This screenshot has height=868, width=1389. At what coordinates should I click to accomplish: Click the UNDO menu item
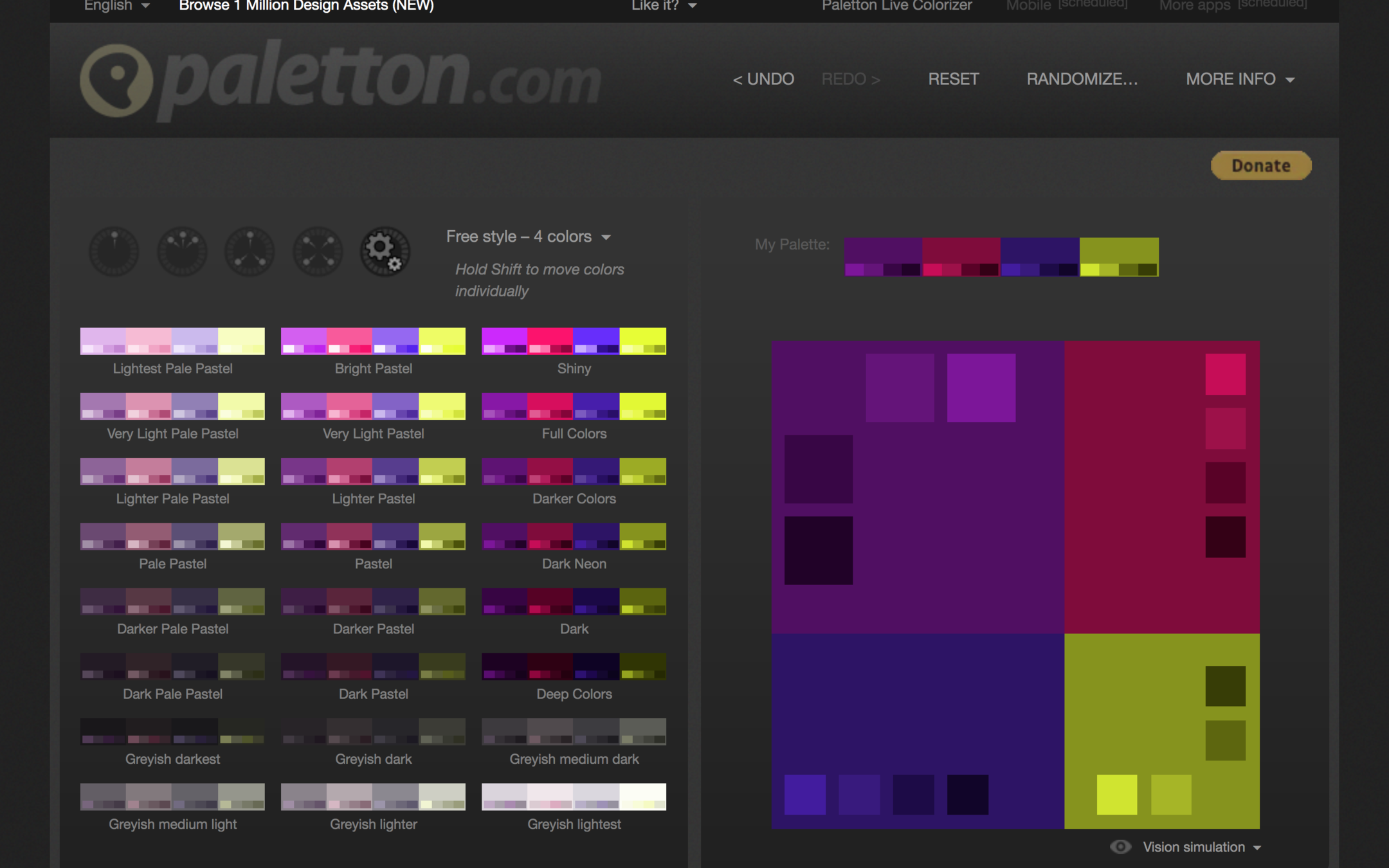pos(763,79)
